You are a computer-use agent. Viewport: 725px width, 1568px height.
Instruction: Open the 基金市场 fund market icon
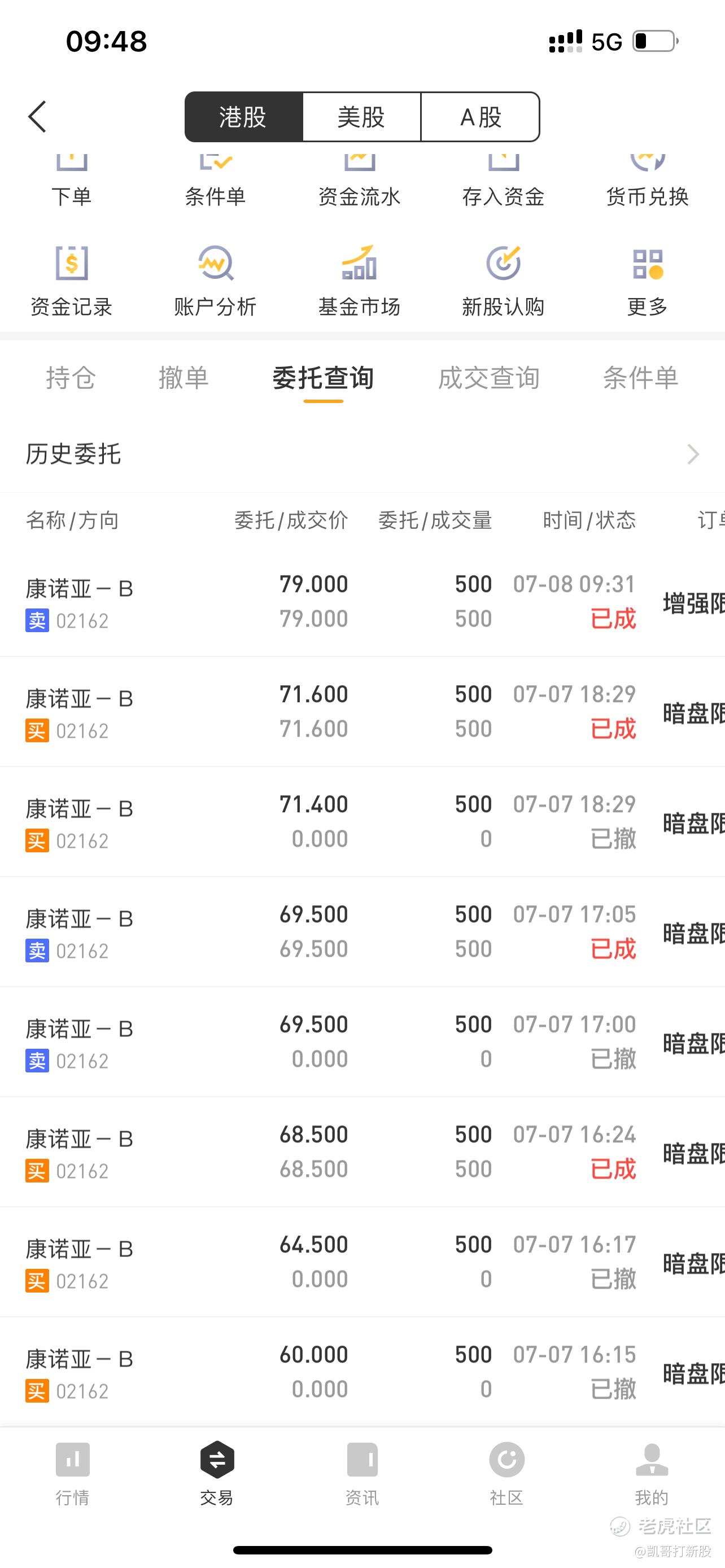359,264
